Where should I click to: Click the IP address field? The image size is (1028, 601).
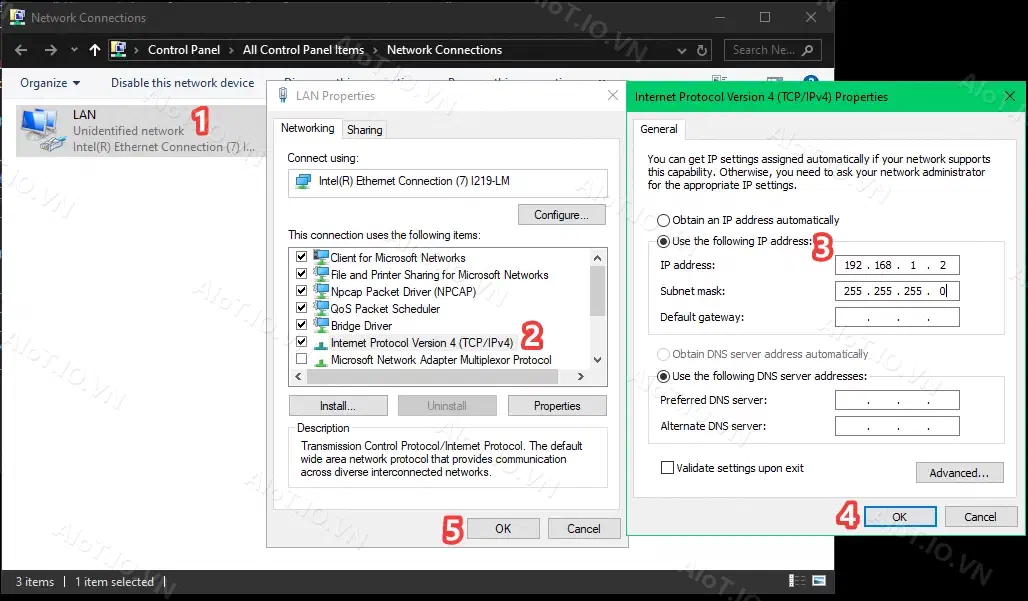897,265
